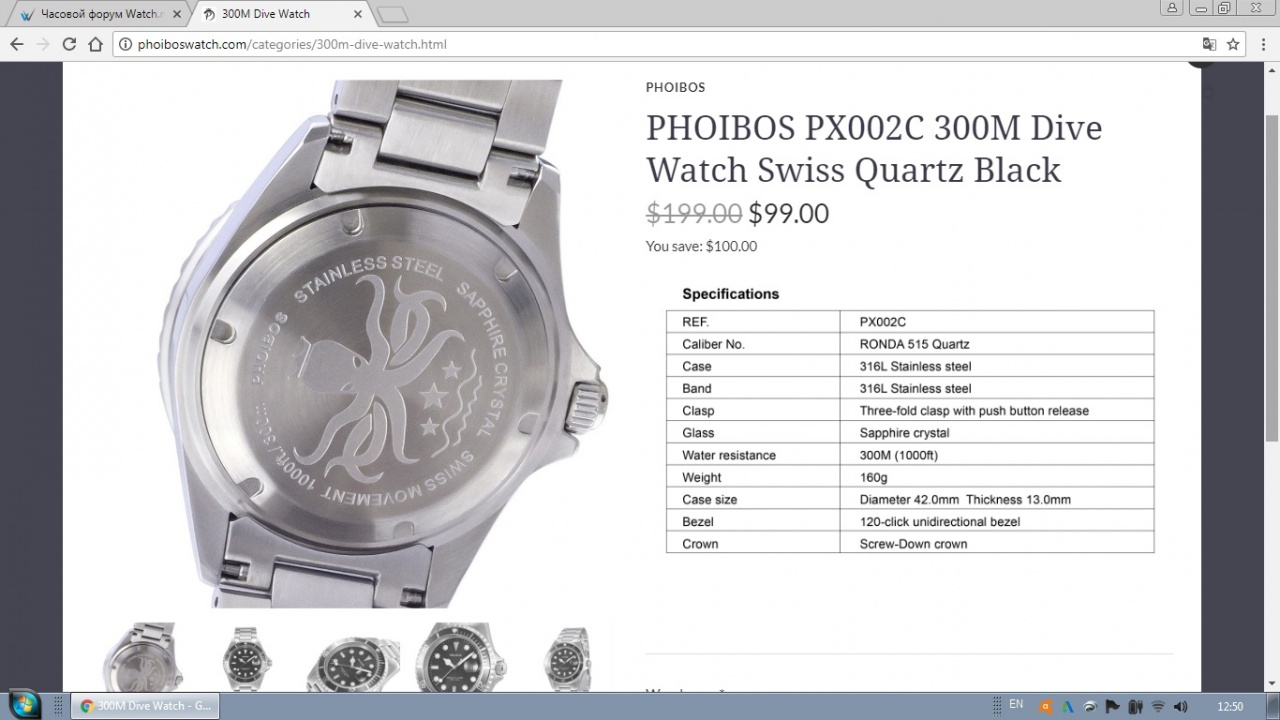Viewport: 1280px width, 720px height.
Task: Open the Action Center flag icon
Action: 1113,706
